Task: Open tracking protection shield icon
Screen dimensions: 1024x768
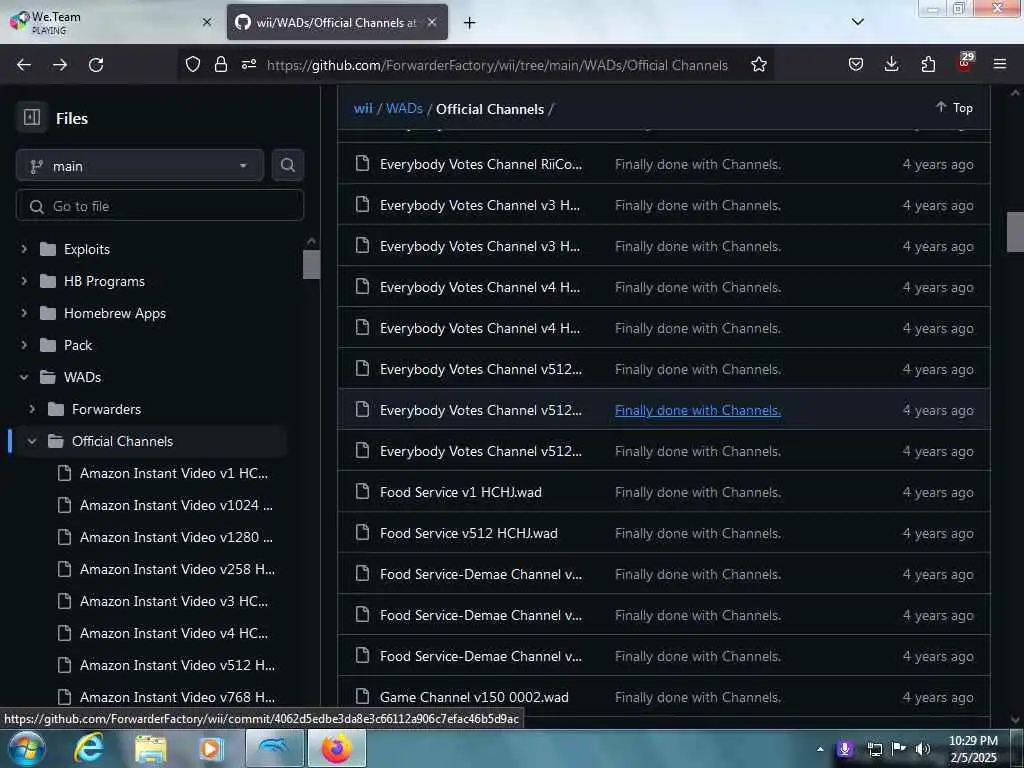Action: tap(193, 64)
